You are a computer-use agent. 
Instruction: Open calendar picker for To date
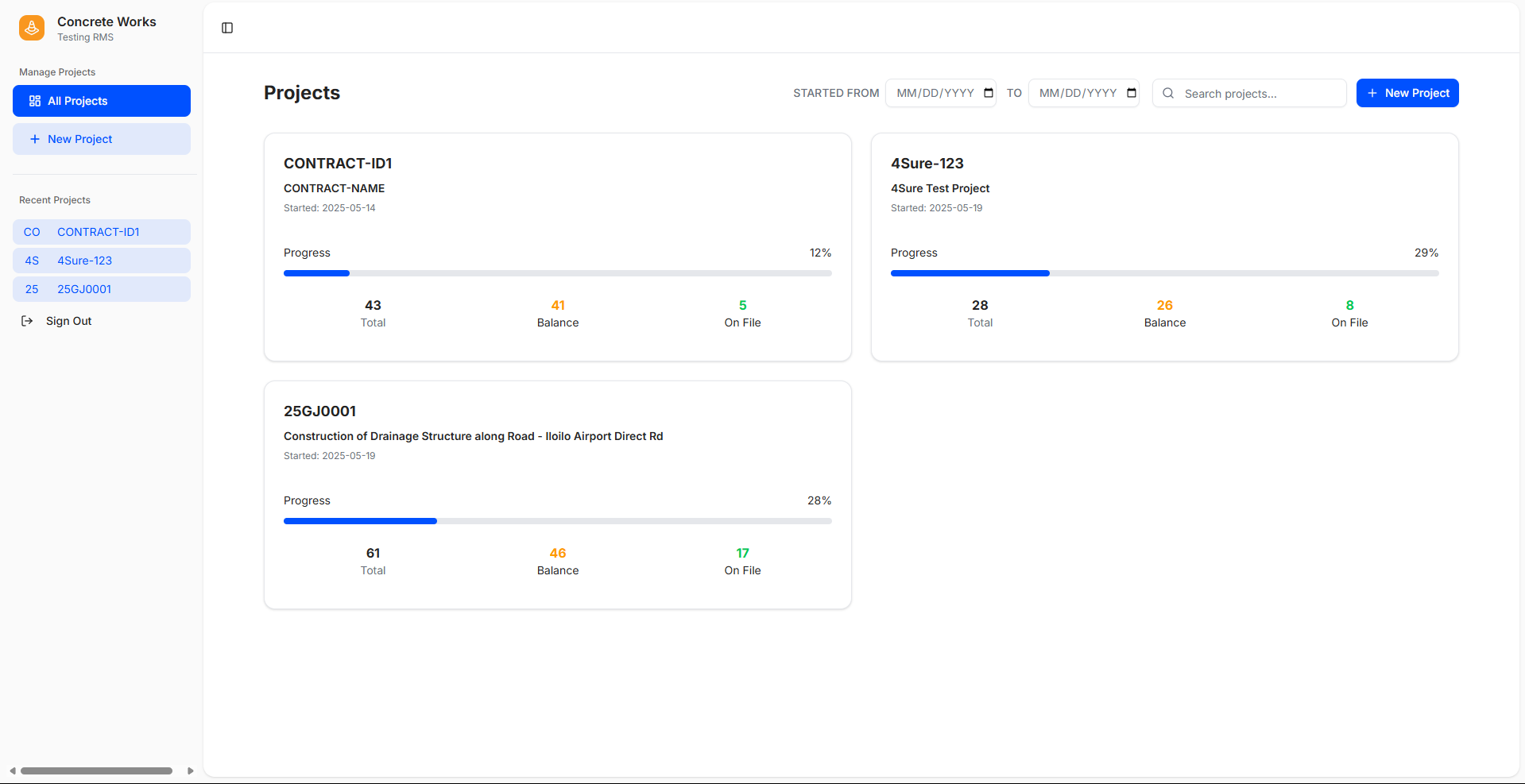coord(1132,93)
